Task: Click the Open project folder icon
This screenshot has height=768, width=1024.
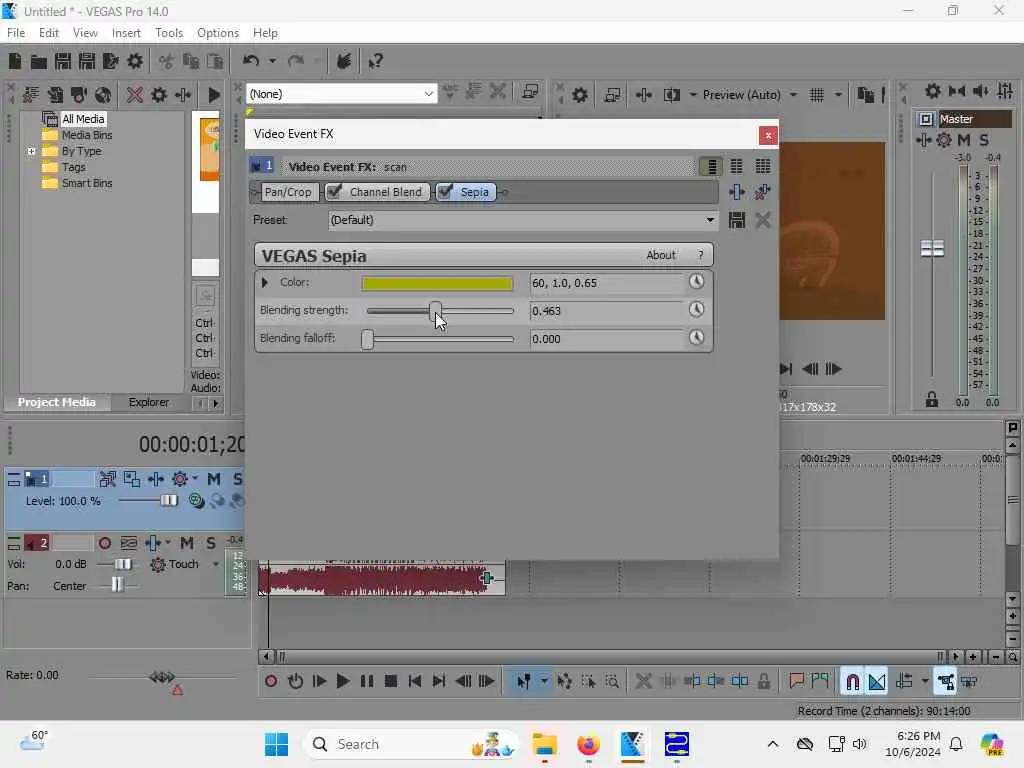Action: 39,61
